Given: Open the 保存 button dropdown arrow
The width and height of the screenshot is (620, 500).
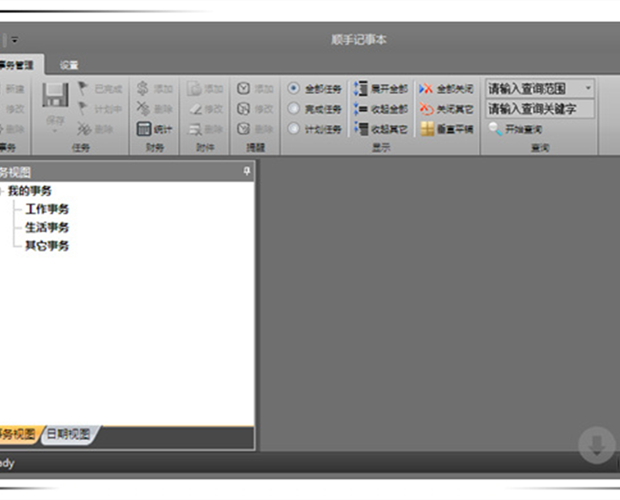Looking at the screenshot, I should (x=55, y=131).
